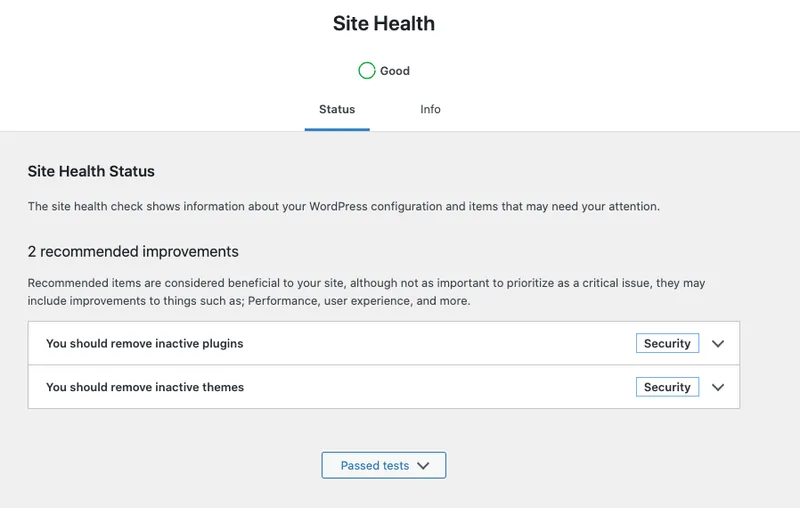Click the recommended items explanation paragraph
Screen dimensions: 800x508
pos(366,292)
